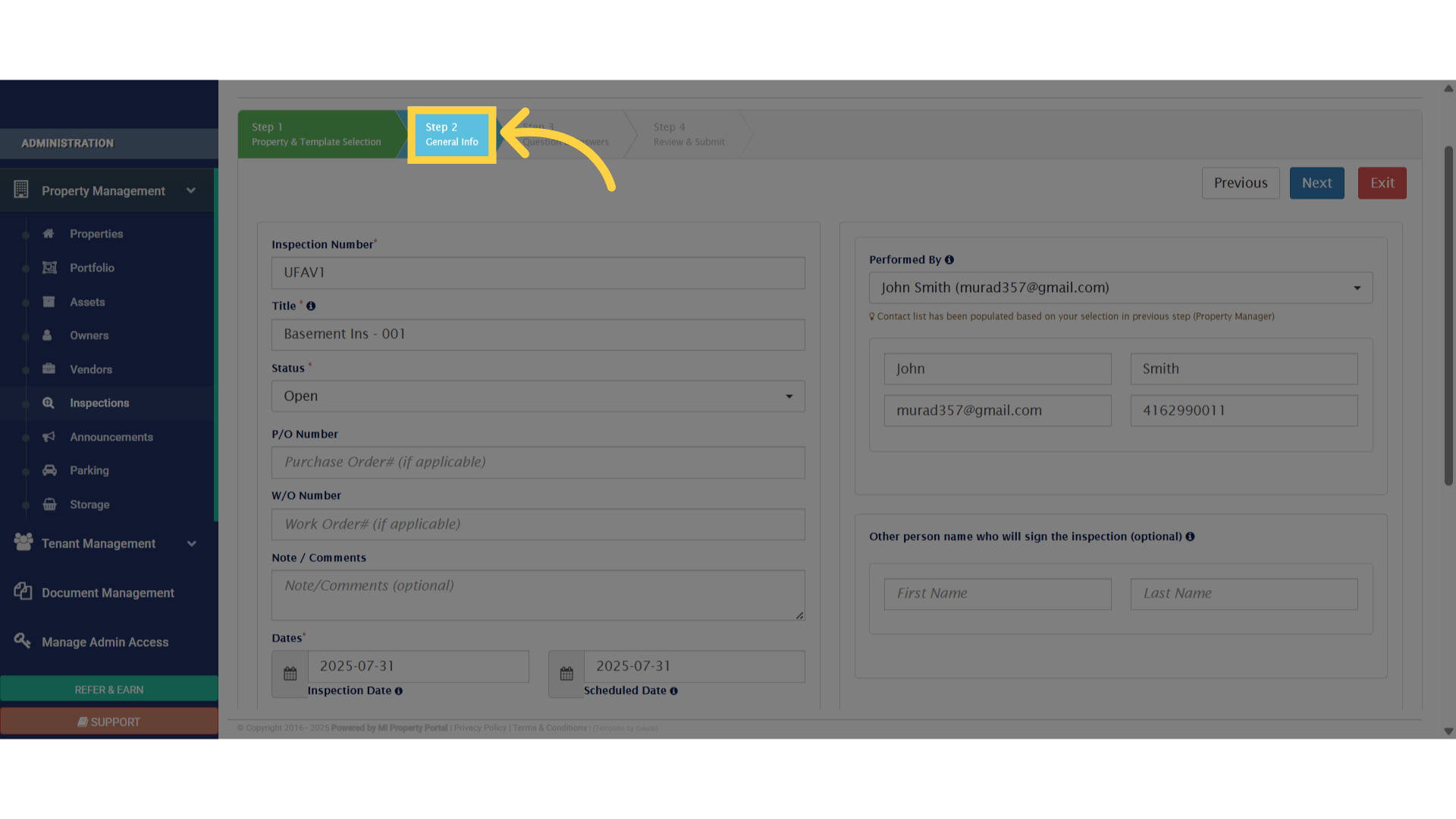This screenshot has width=1456, height=819.
Task: Click the P/O Number field
Action: pos(538,463)
